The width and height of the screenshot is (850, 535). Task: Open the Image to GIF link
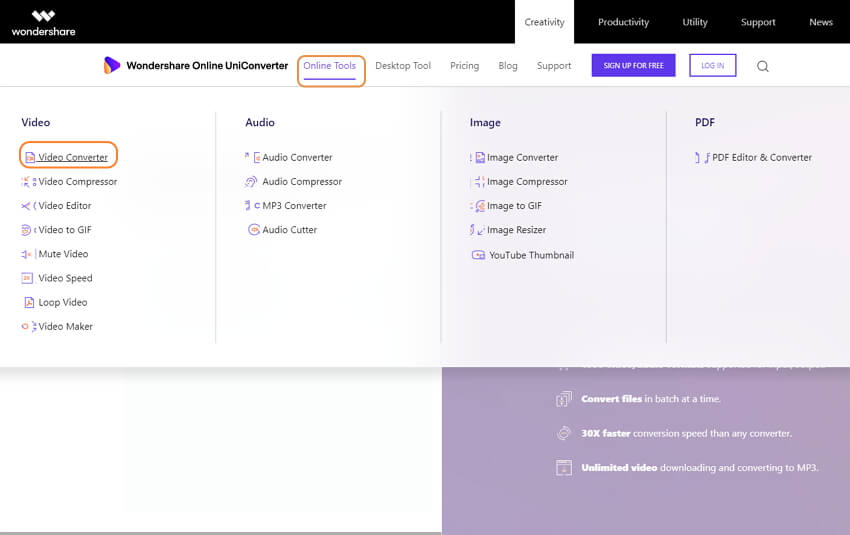[514, 206]
